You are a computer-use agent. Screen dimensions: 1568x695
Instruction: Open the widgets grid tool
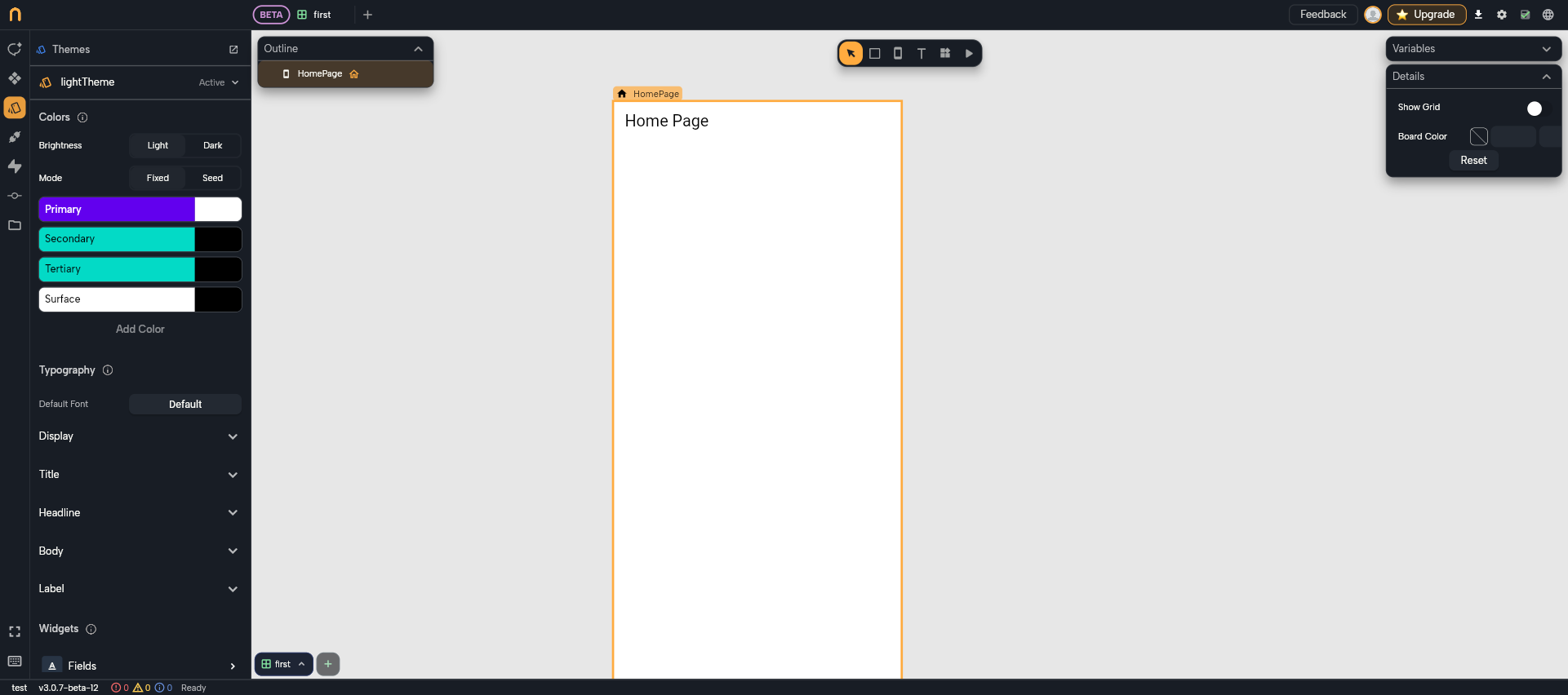pos(945,54)
